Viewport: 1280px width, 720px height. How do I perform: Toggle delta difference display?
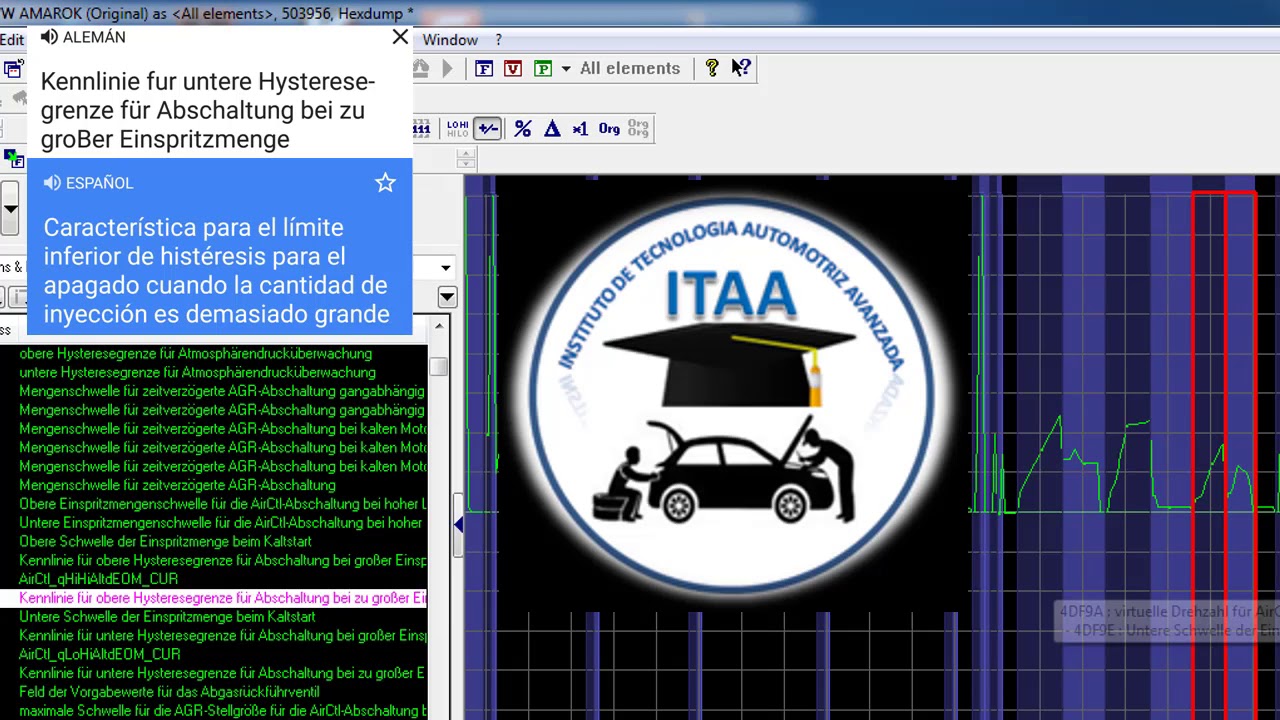click(x=552, y=128)
